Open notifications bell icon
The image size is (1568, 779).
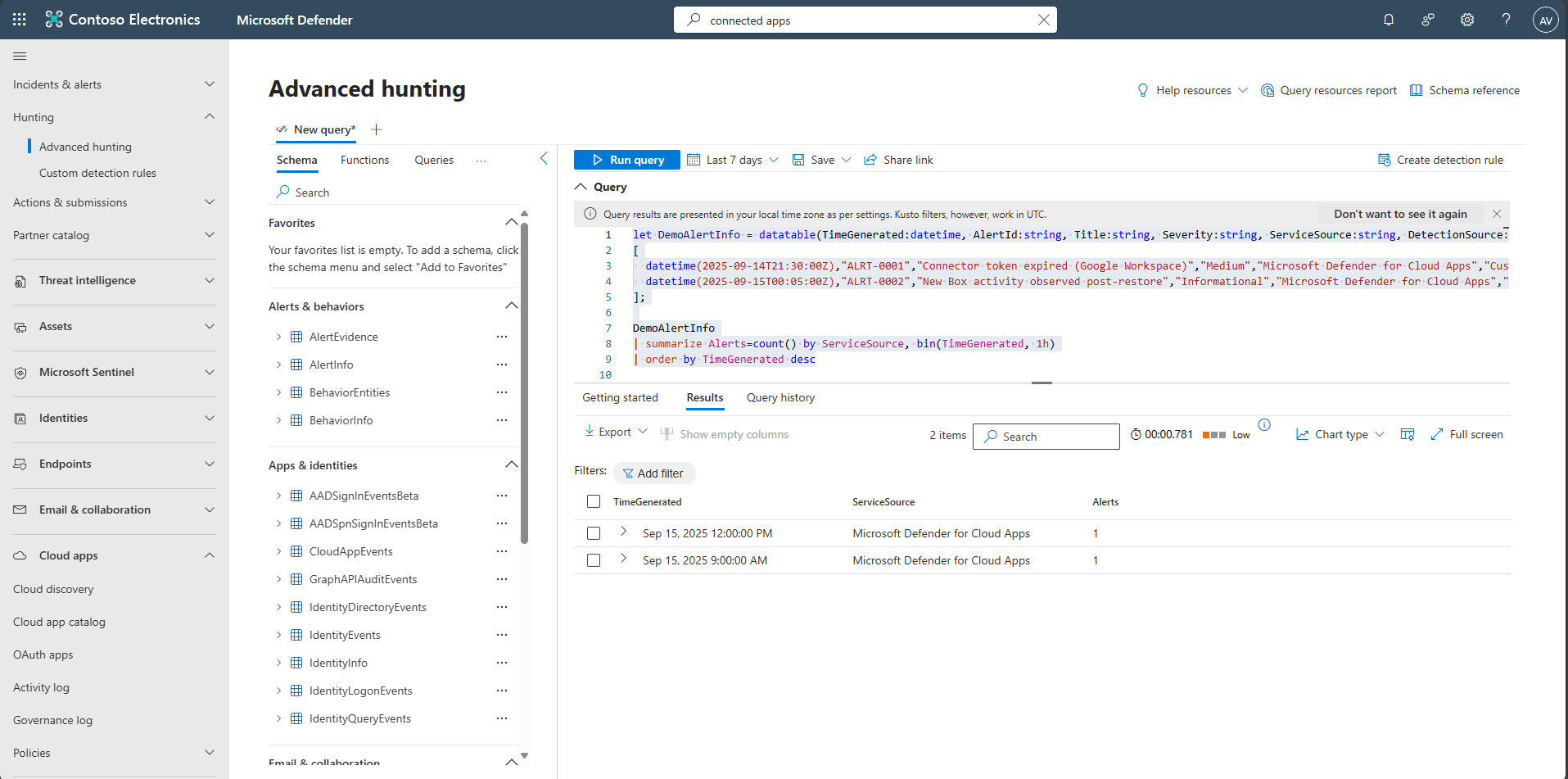(x=1389, y=20)
